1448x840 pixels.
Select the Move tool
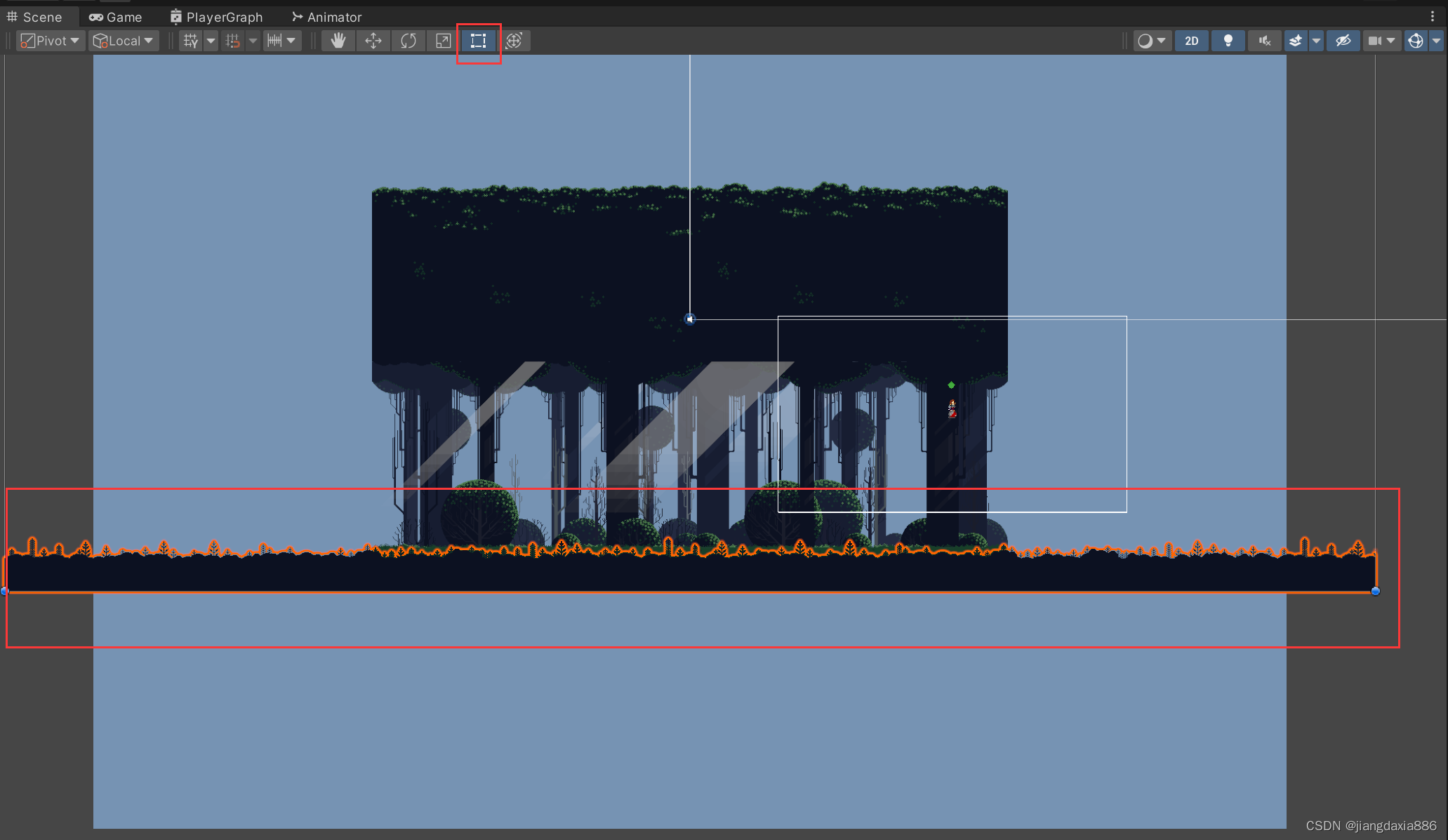(373, 41)
